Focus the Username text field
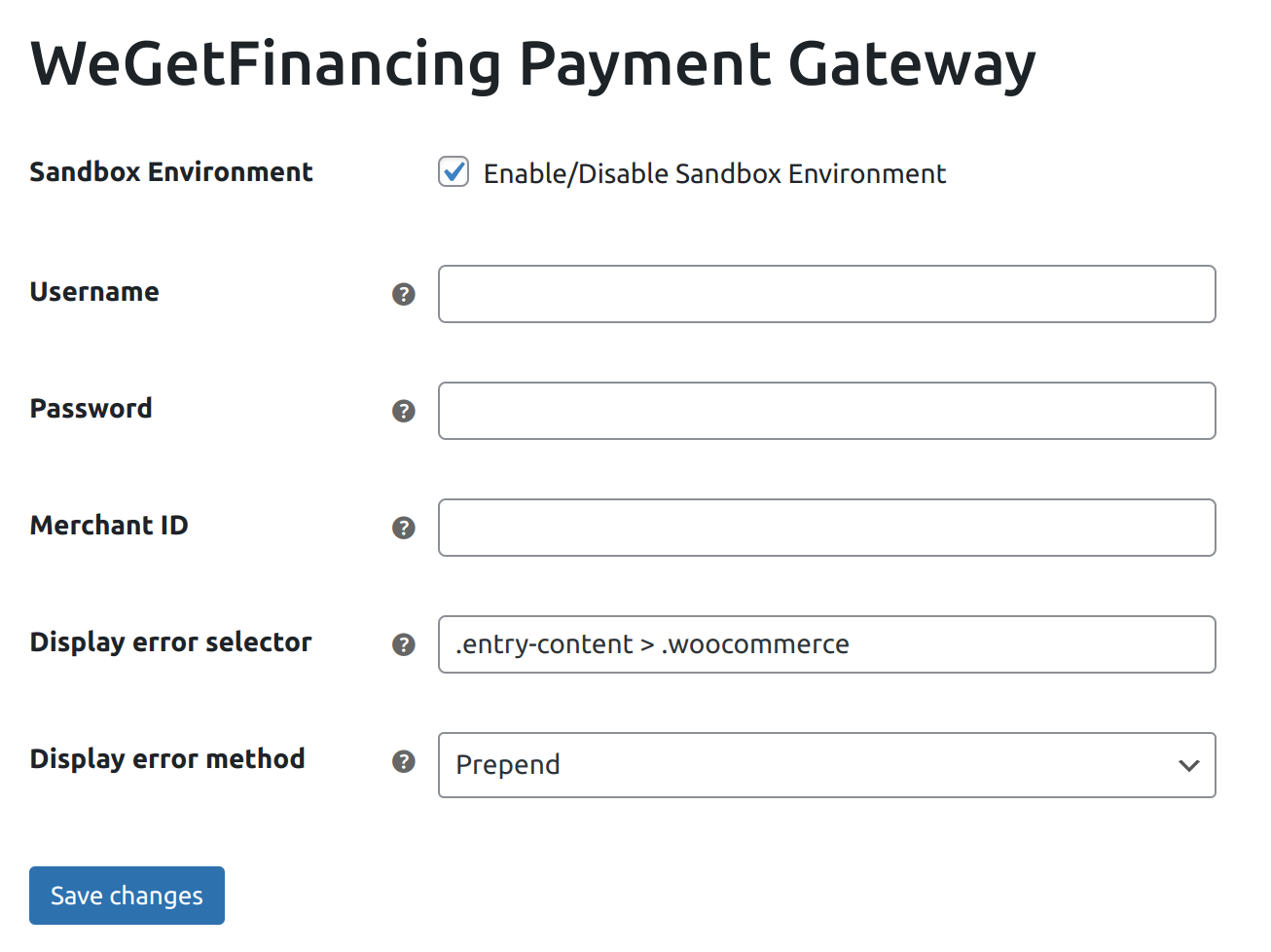The image size is (1271, 952). tap(827, 294)
